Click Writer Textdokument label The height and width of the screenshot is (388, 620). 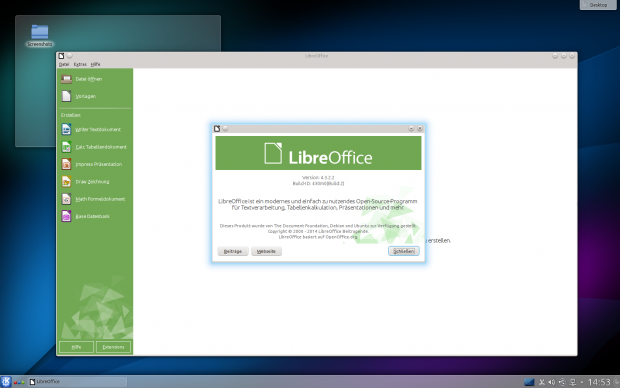pyautogui.click(x=98, y=129)
